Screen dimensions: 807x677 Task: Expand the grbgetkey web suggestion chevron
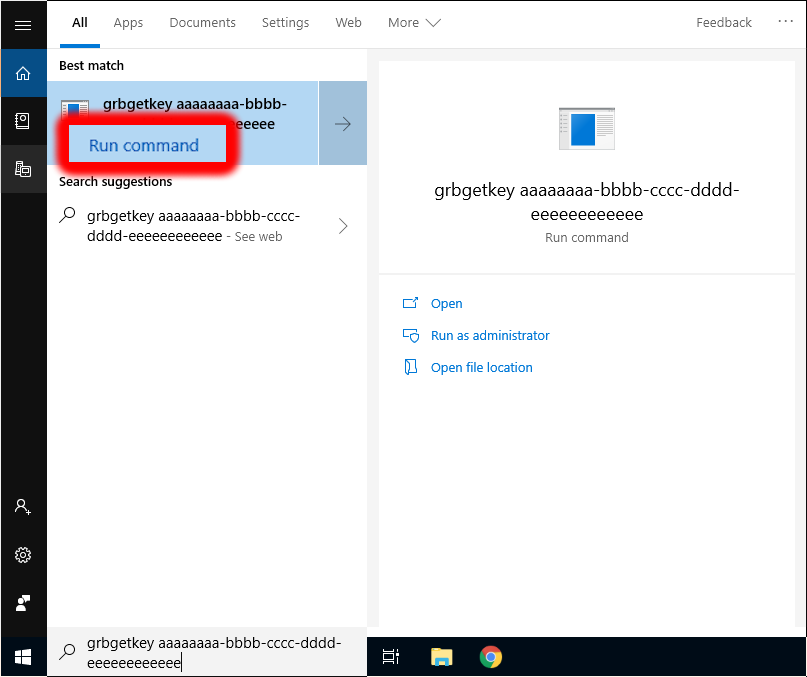point(343,226)
